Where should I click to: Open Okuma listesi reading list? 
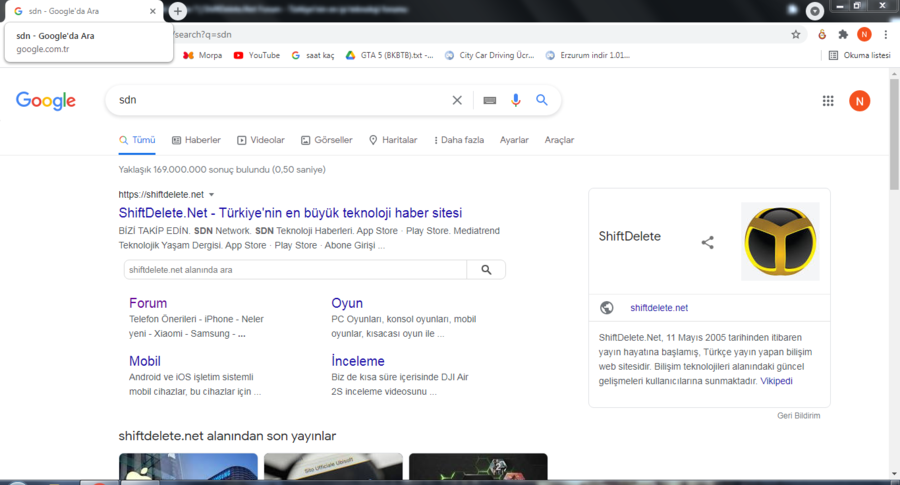(860, 55)
